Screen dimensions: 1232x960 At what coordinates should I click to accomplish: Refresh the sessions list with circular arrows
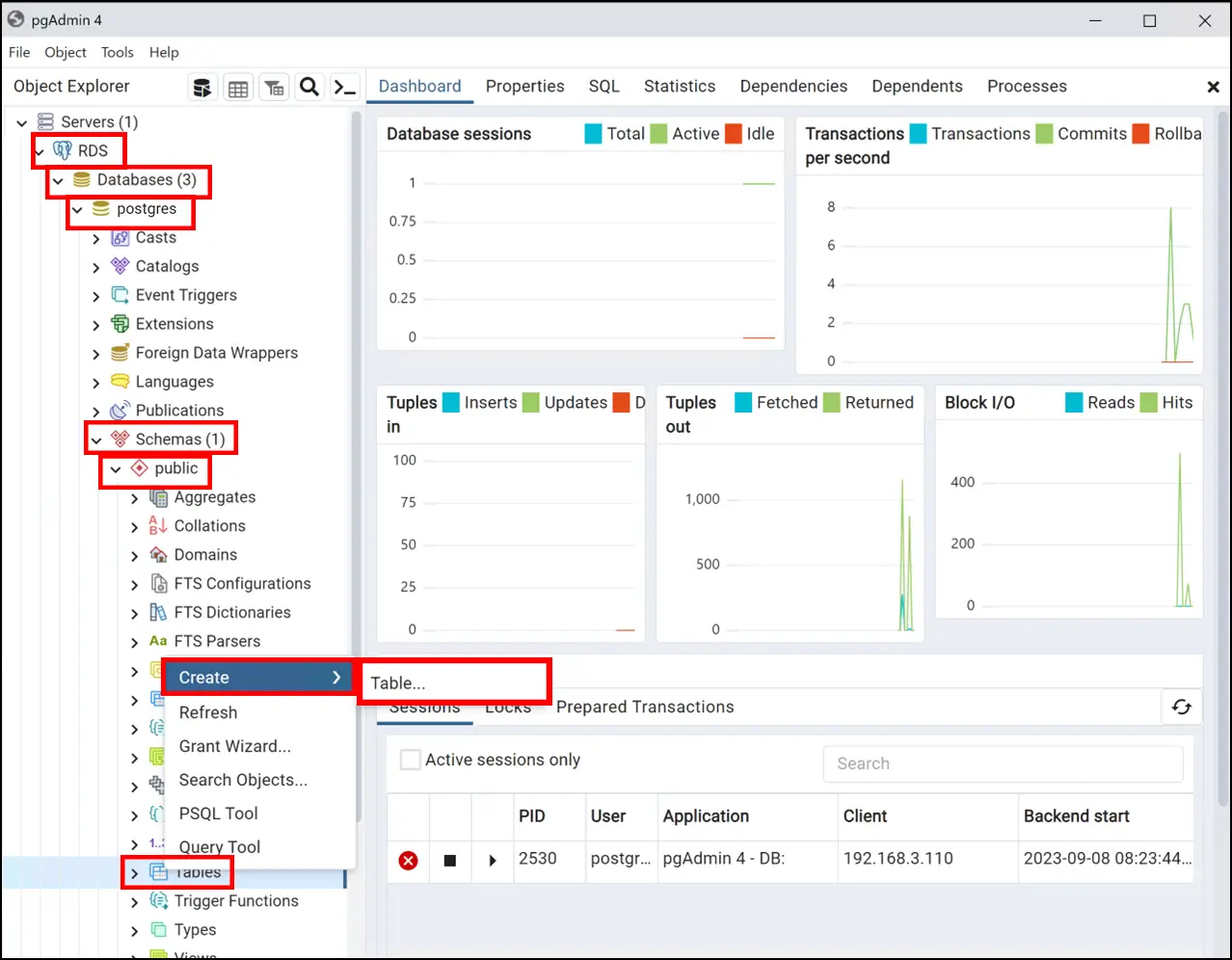[x=1182, y=707]
